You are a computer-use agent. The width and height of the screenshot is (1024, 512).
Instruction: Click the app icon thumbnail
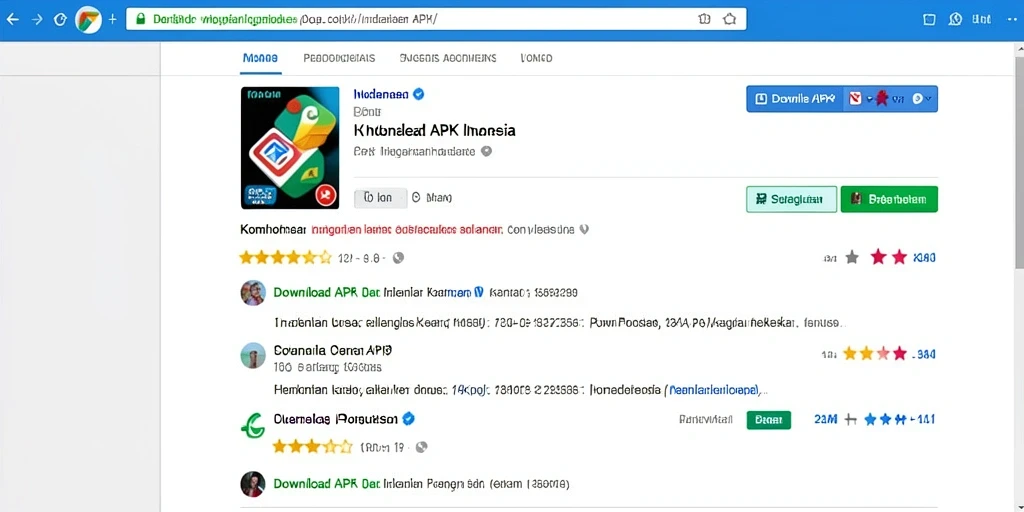290,148
